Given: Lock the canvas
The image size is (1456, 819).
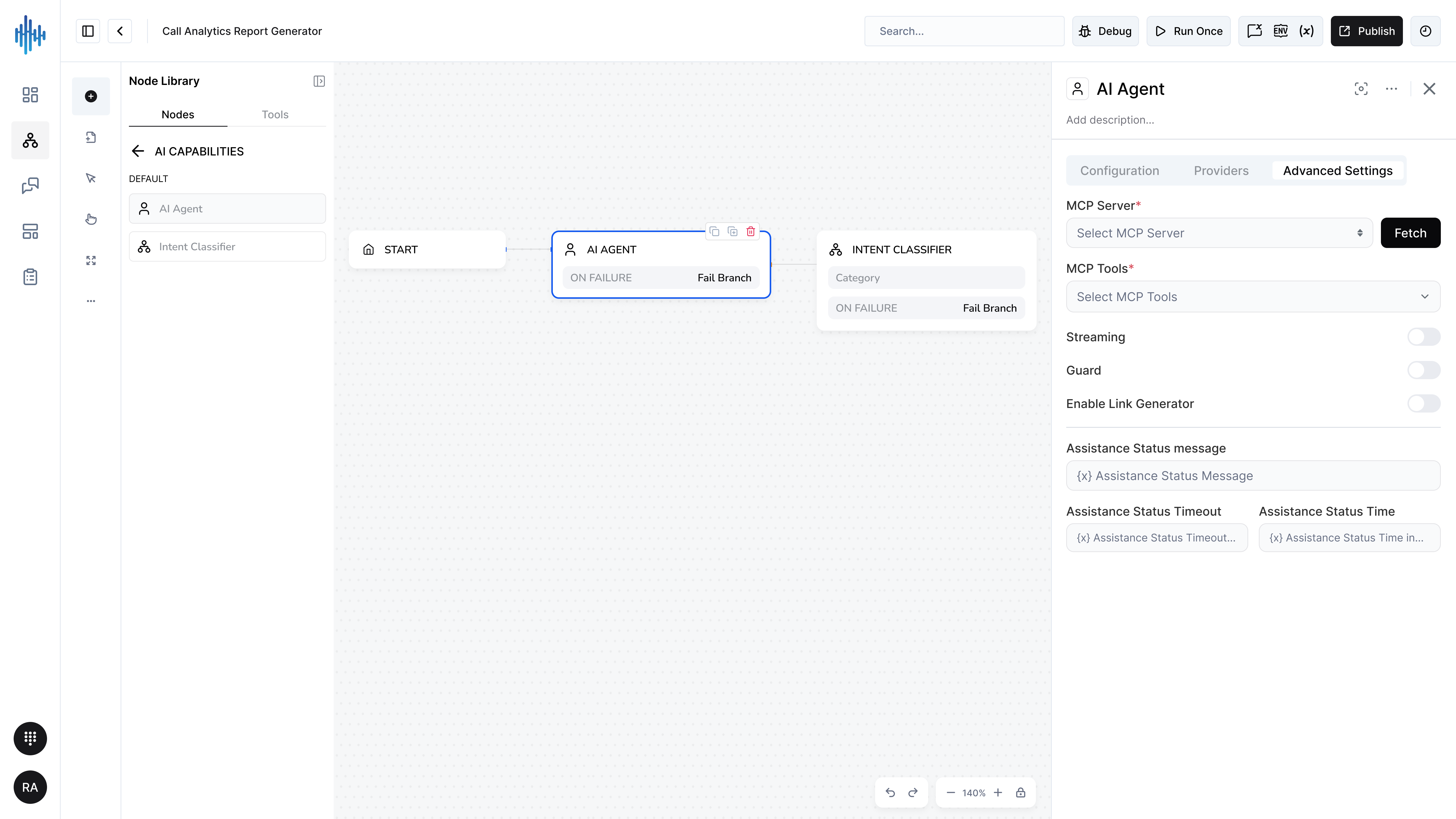Looking at the screenshot, I should tap(1021, 792).
